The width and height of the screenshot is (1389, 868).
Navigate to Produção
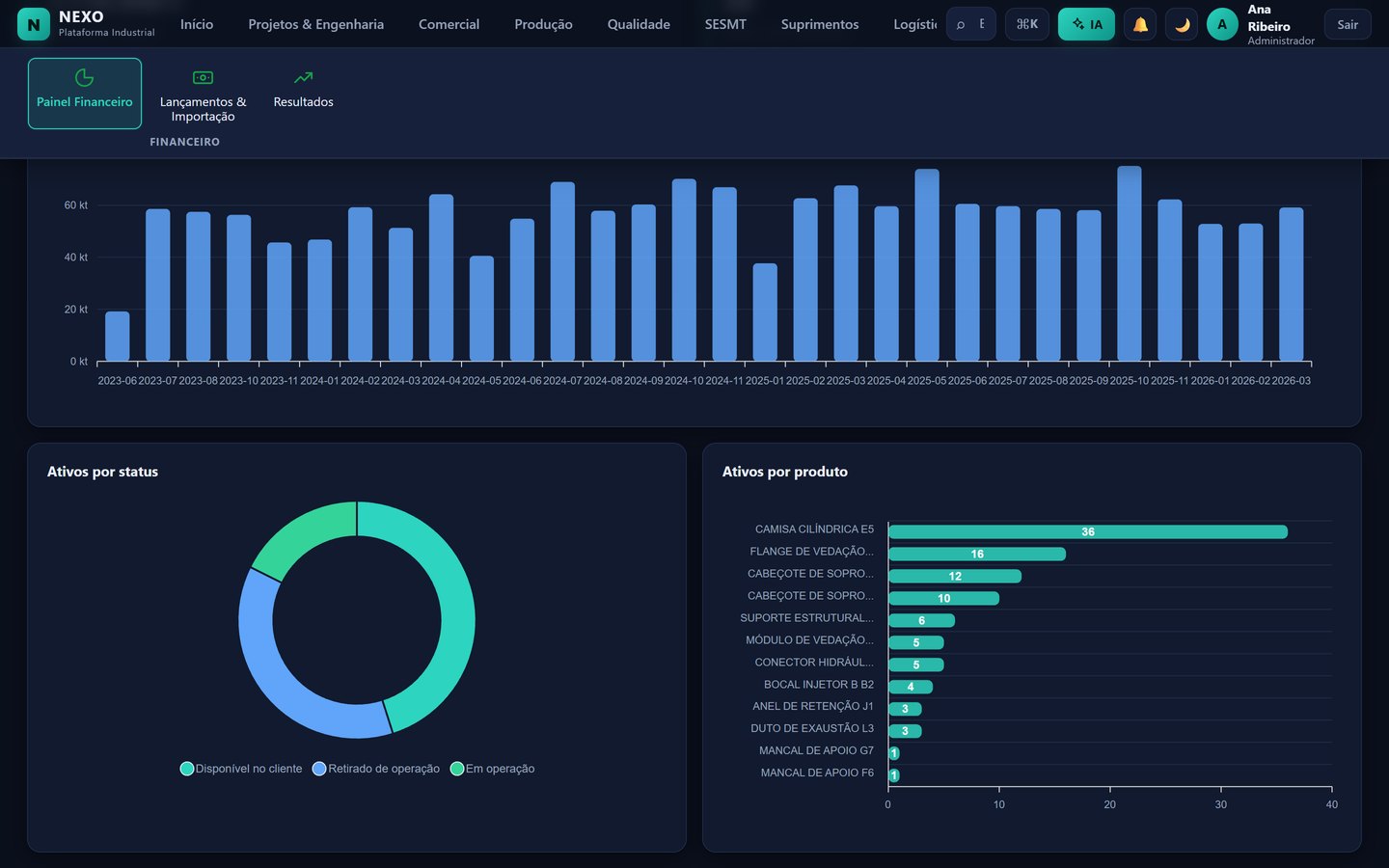(x=543, y=24)
